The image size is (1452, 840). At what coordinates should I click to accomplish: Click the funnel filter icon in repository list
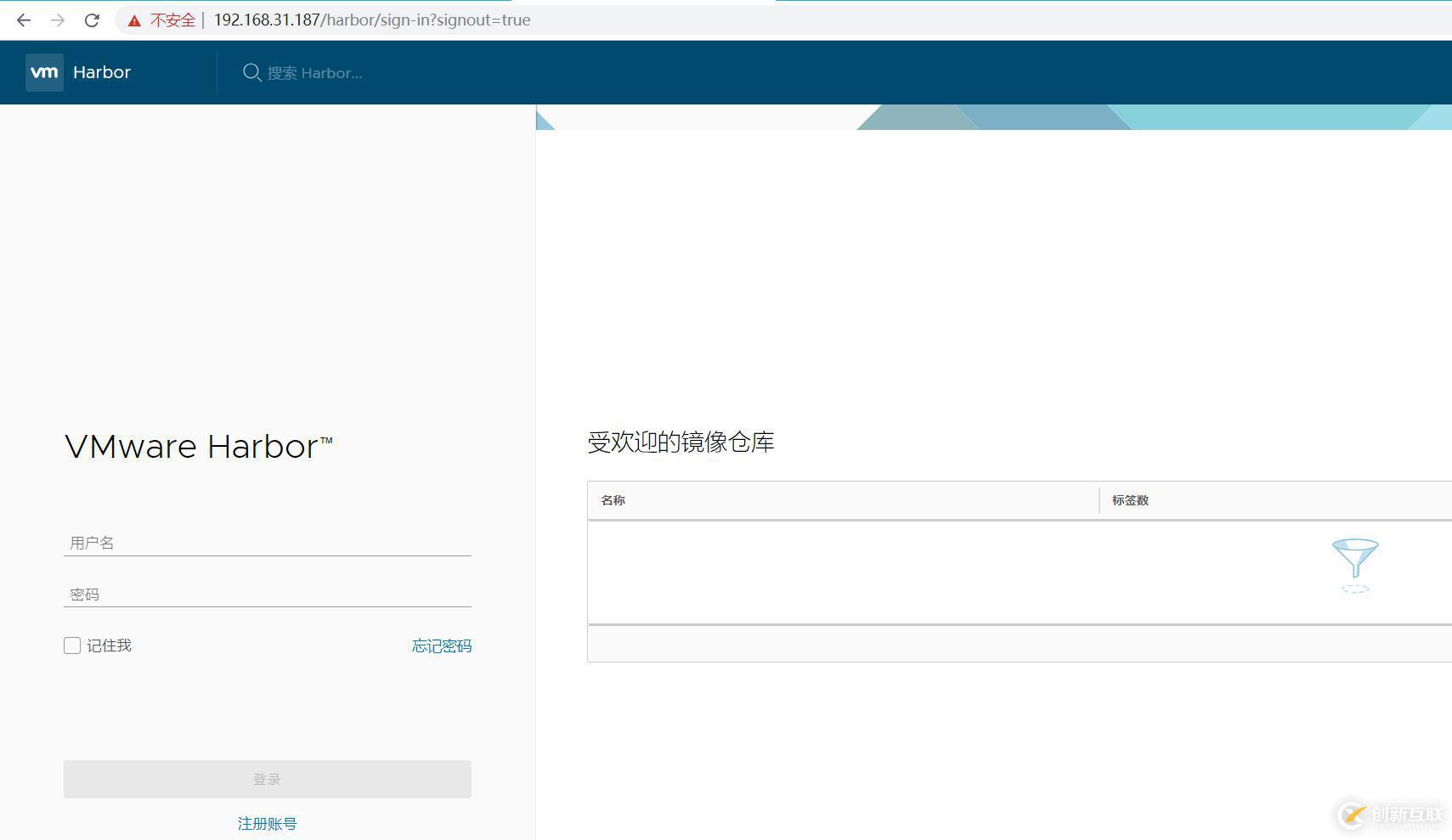pos(1354,563)
